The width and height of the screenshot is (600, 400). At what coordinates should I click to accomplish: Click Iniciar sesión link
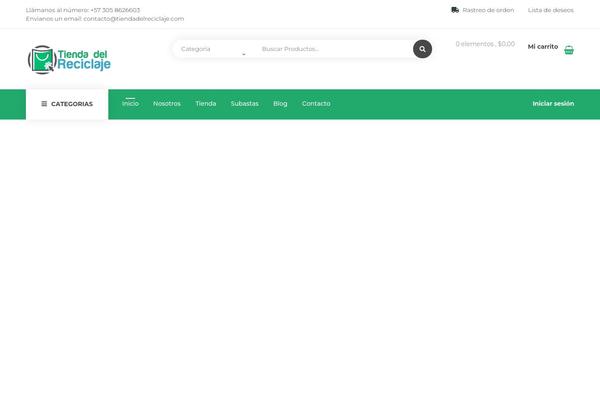[x=553, y=104]
